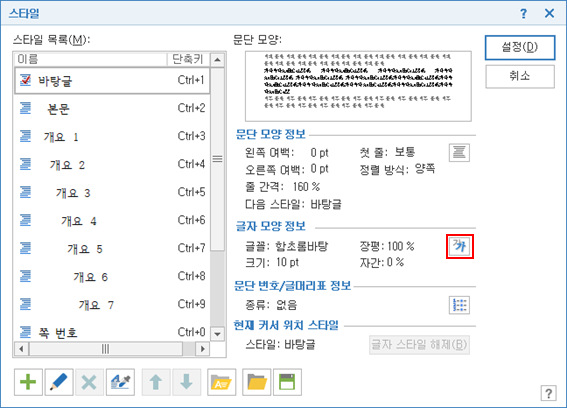Open the character shape 가 icon
This screenshot has height=408, width=567.
pos(460,246)
